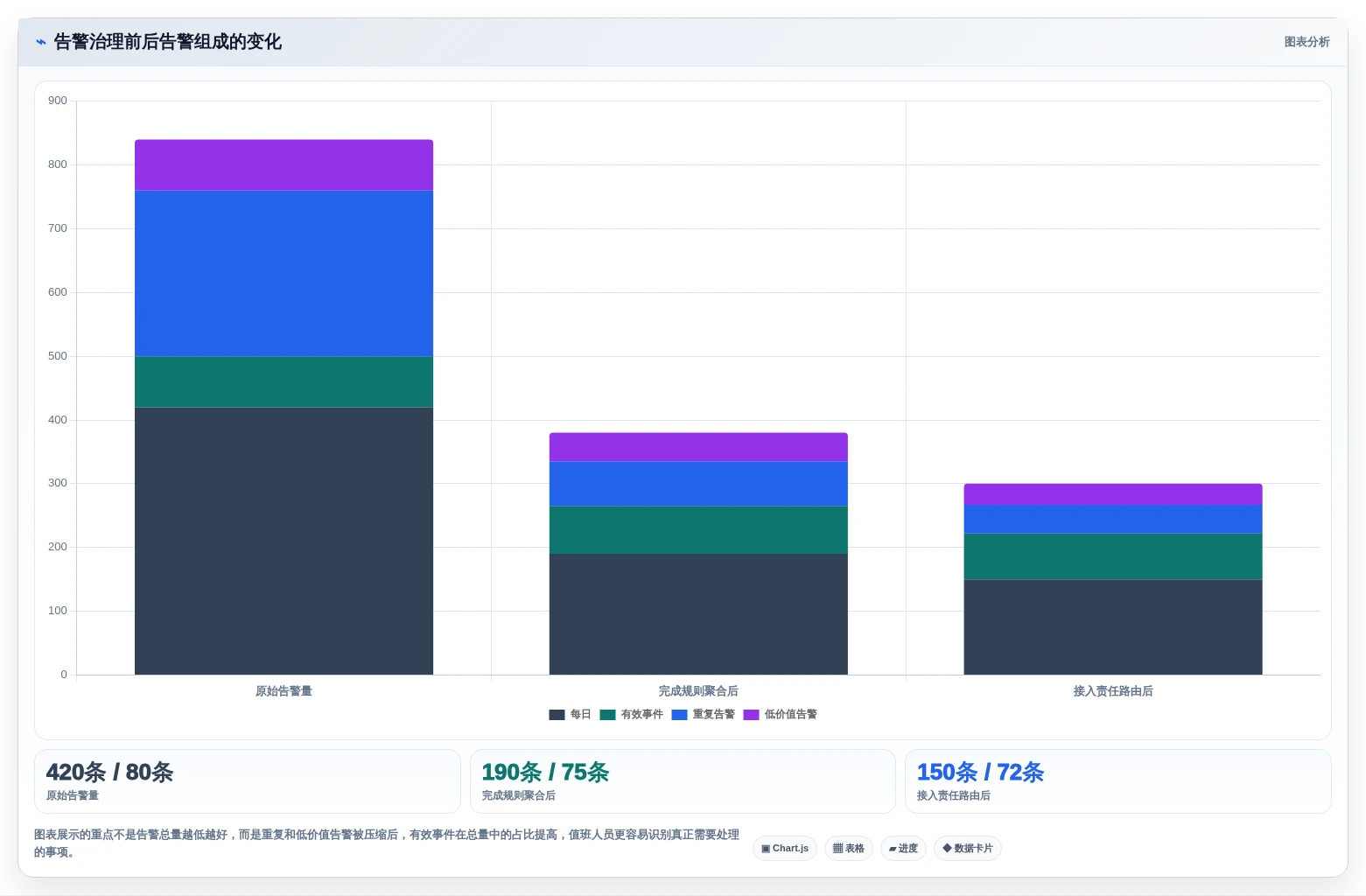Click the x-axis label 原始告警量 under the chart
This screenshot has height=896, width=1366.
284,691
